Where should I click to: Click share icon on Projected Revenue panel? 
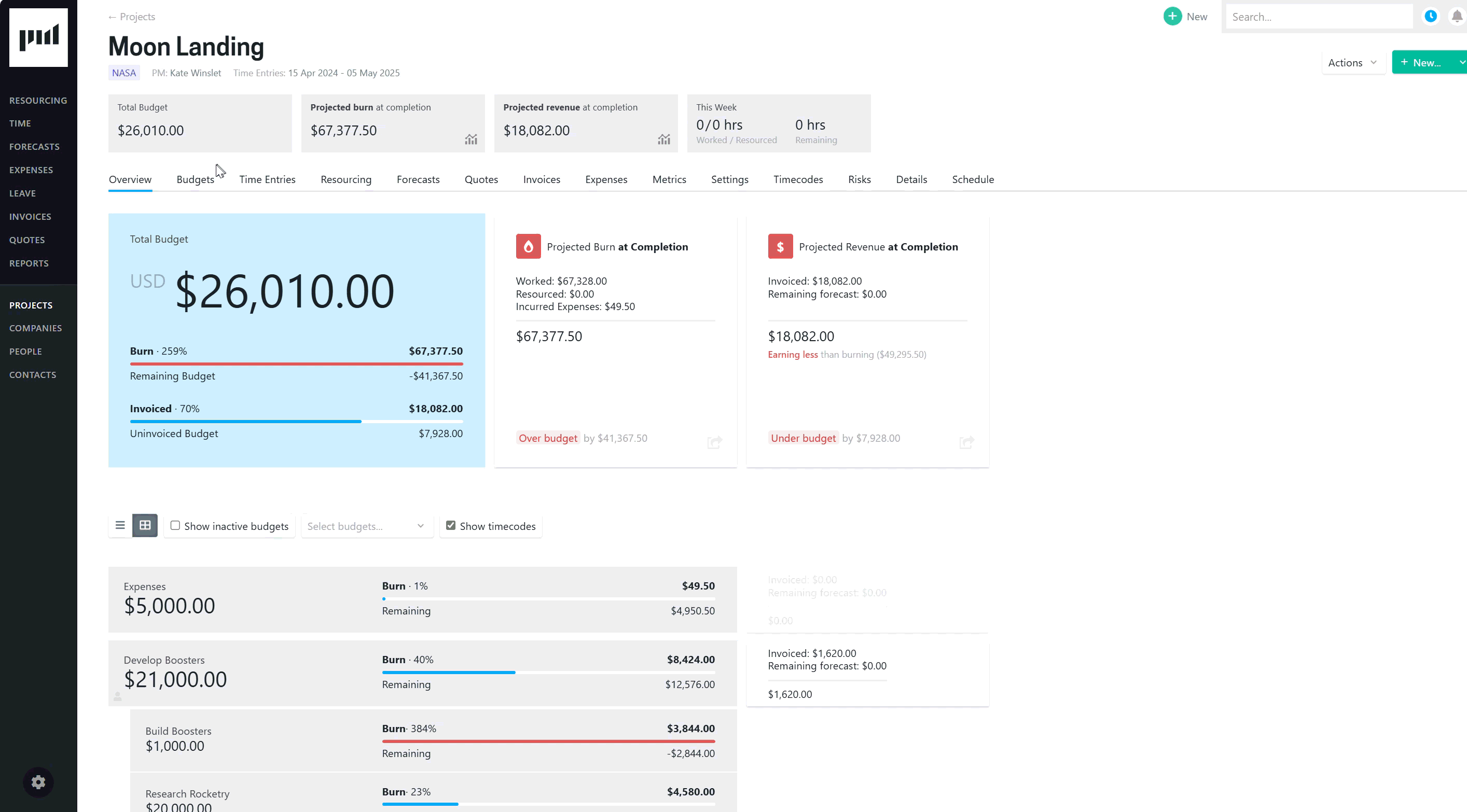(966, 442)
